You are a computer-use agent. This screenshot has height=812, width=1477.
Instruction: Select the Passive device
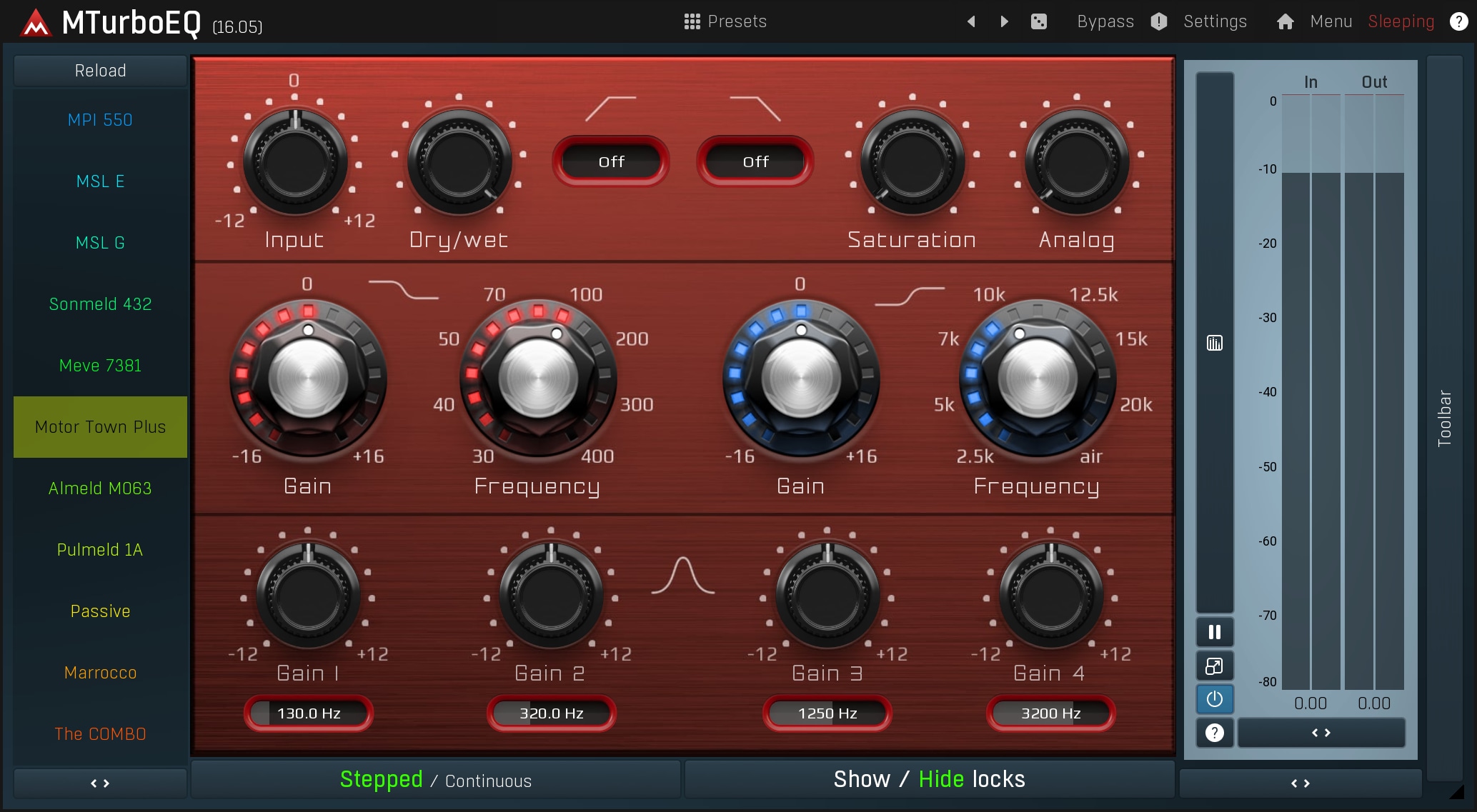click(x=100, y=611)
